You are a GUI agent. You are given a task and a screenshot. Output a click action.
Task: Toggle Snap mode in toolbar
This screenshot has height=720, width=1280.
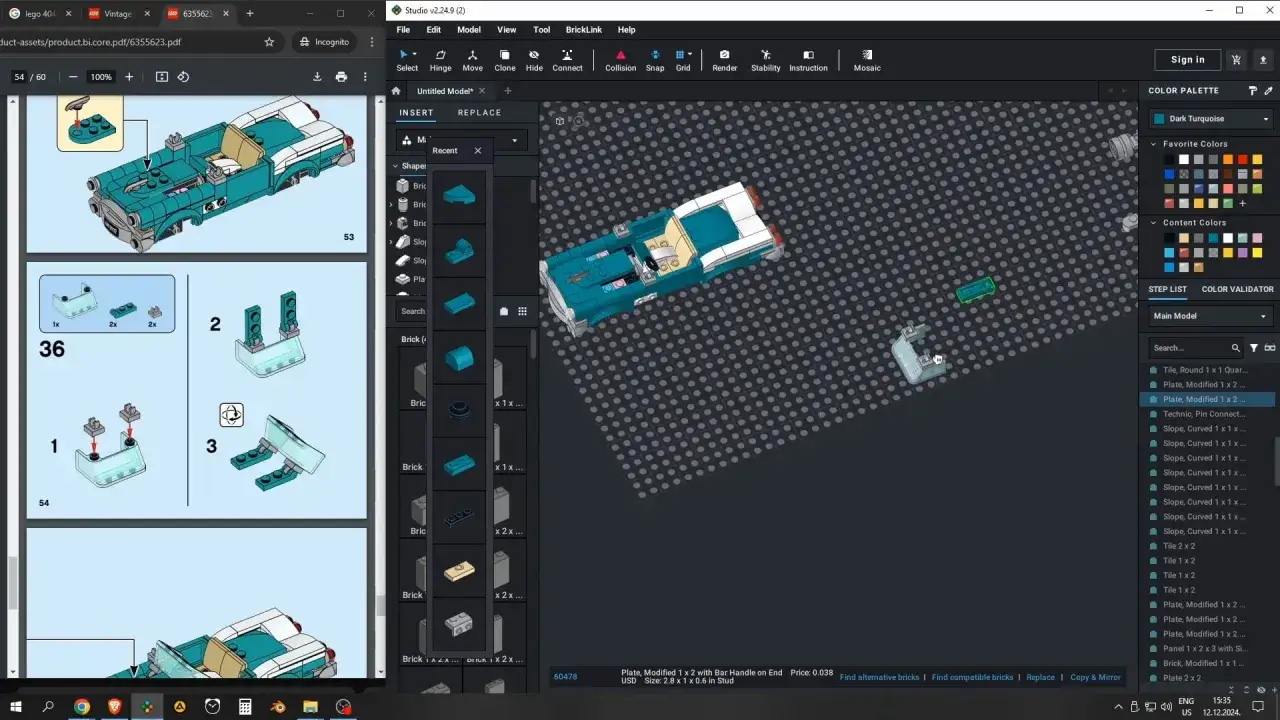(655, 61)
